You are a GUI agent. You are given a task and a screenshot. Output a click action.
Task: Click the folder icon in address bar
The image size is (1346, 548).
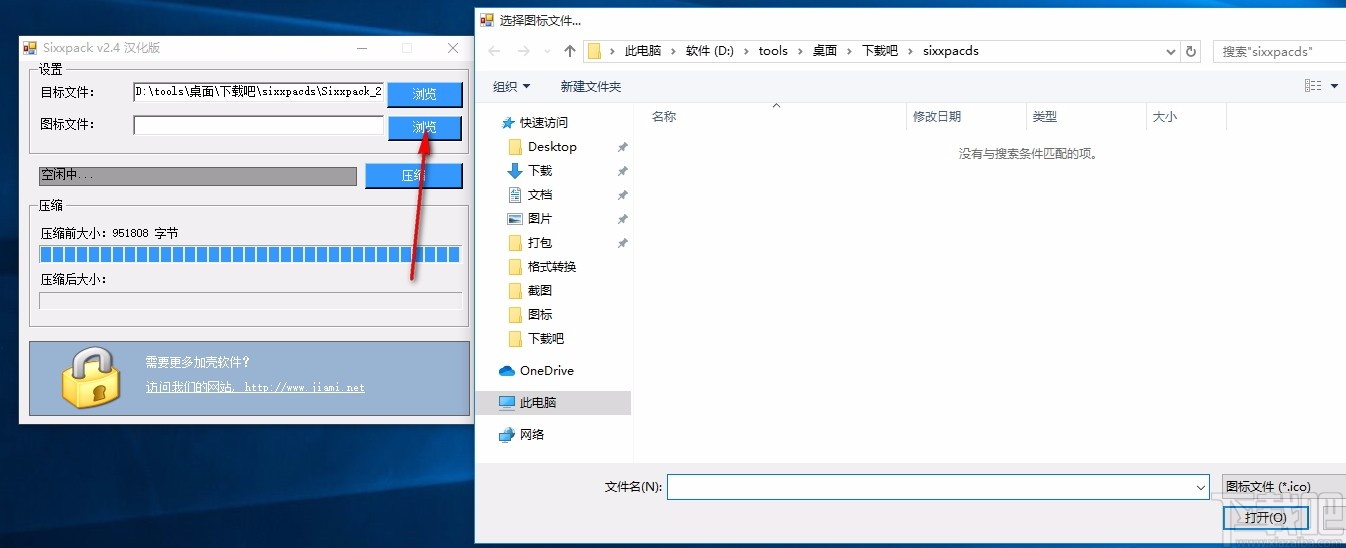pyautogui.click(x=595, y=51)
